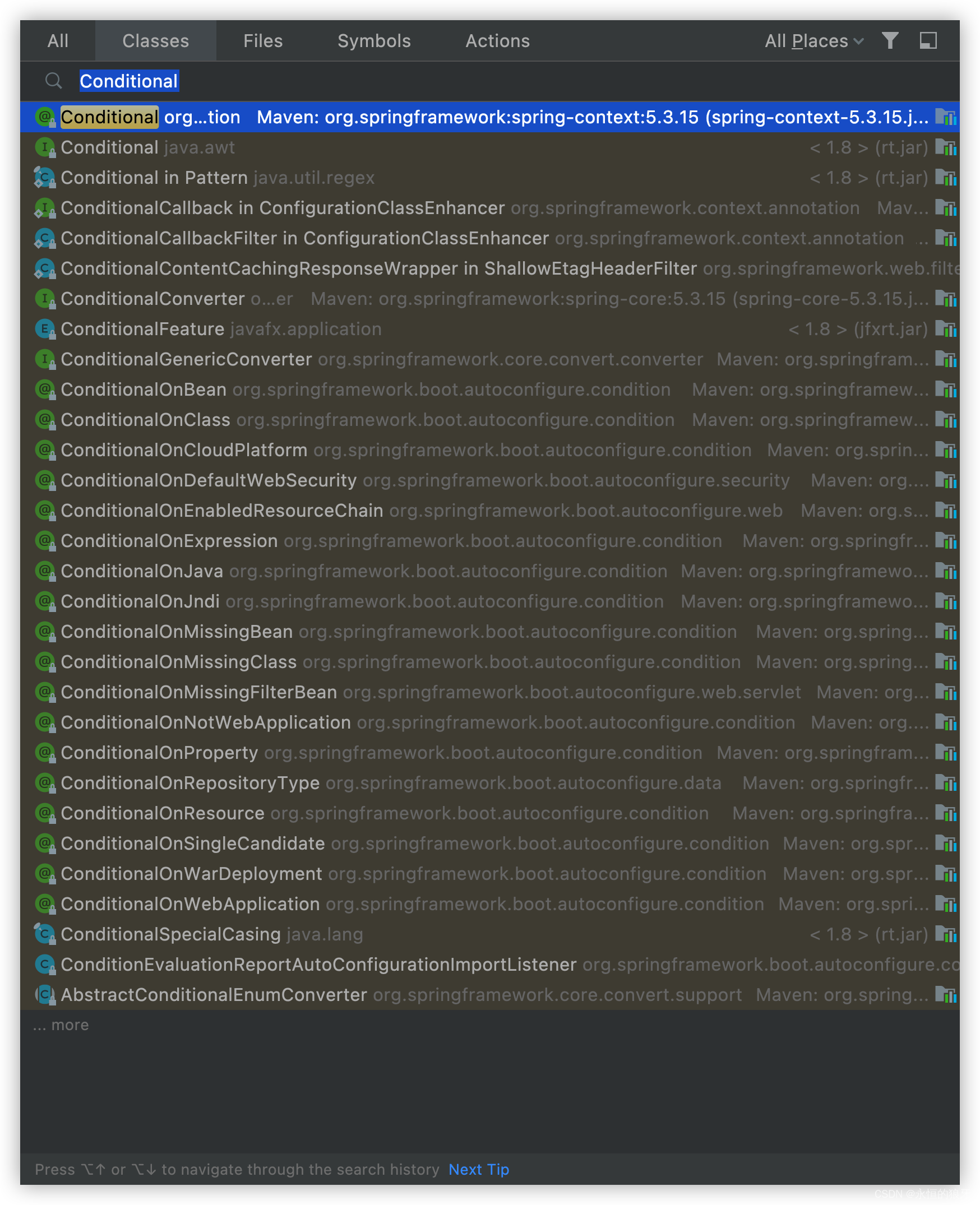The image size is (980, 1205).
Task: Select ConditionalConverter result
Action: click(x=490, y=299)
